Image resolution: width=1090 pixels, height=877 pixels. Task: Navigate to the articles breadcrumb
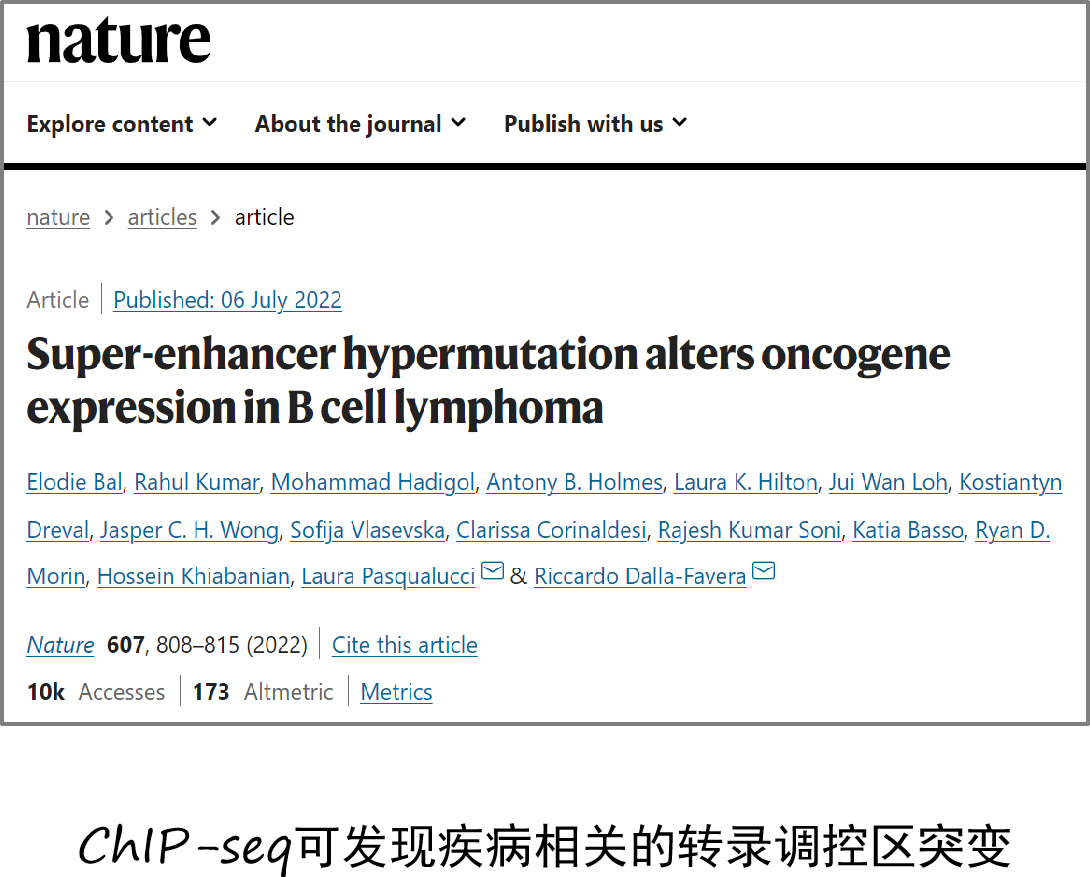click(162, 217)
